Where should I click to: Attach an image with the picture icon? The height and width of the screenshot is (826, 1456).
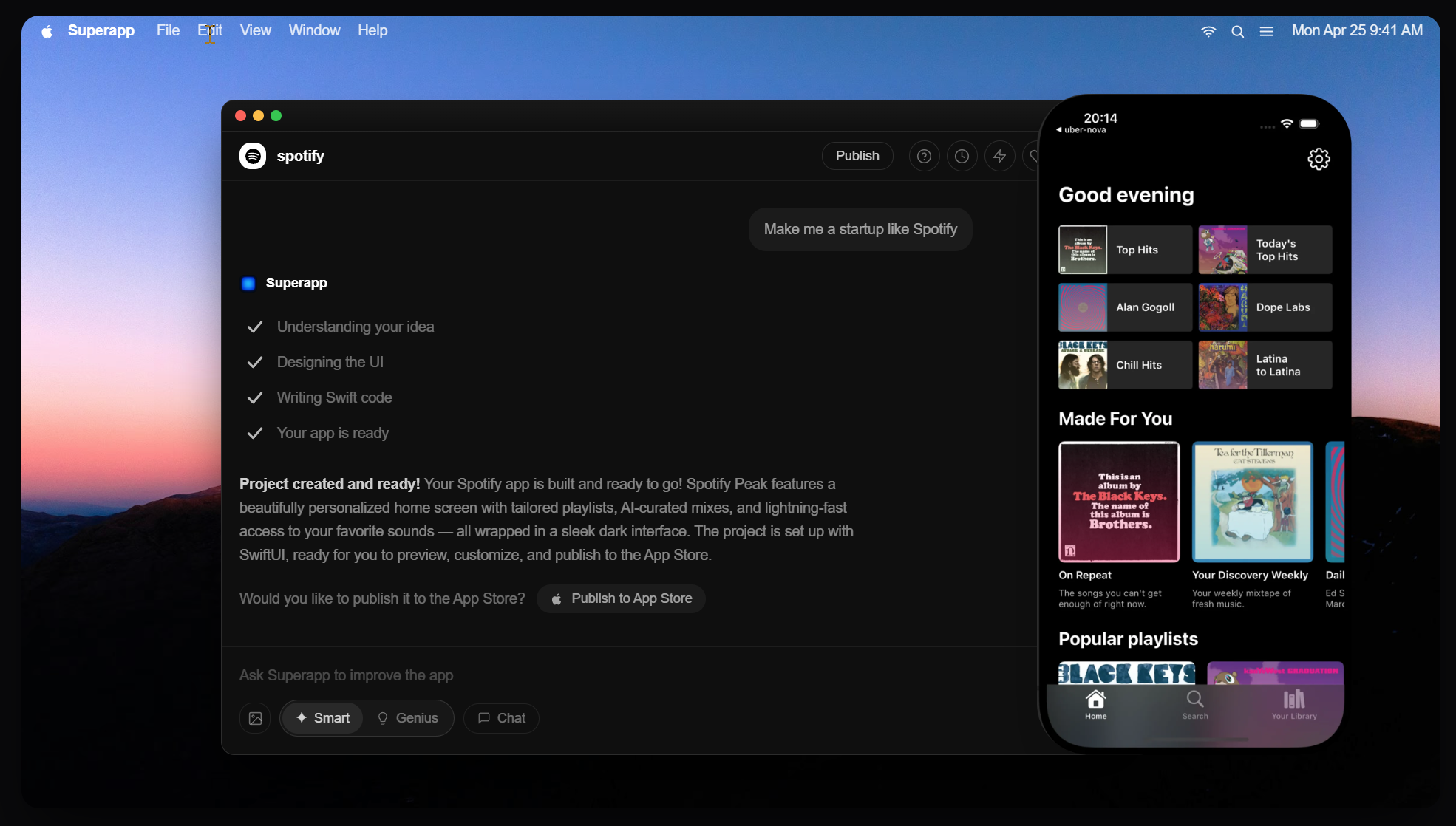click(255, 718)
